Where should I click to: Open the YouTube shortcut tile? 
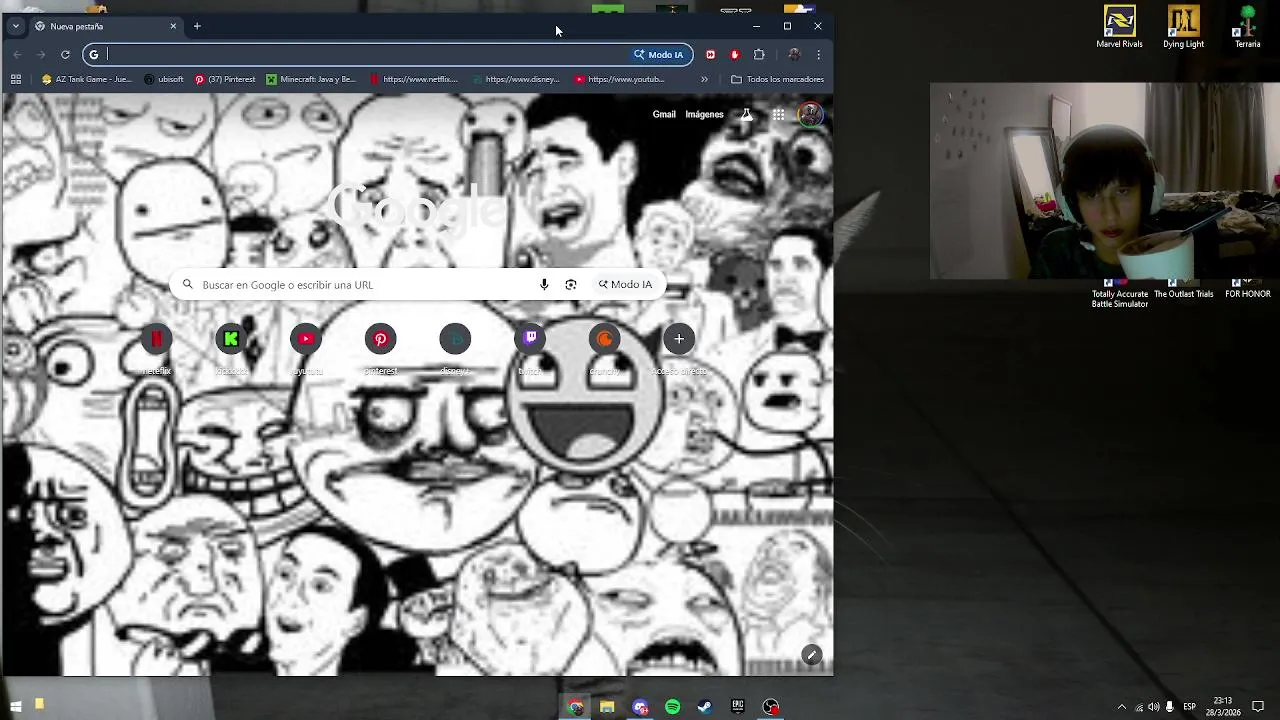(306, 340)
